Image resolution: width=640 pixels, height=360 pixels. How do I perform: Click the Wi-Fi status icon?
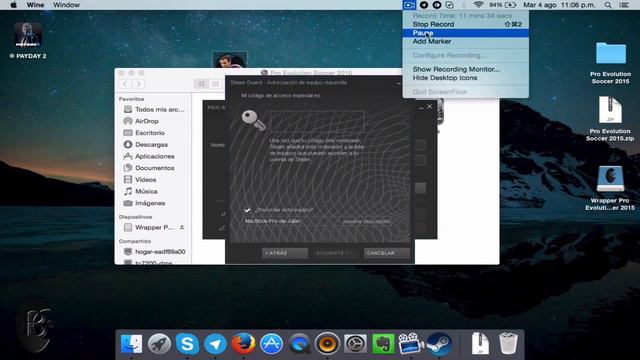coord(478,5)
